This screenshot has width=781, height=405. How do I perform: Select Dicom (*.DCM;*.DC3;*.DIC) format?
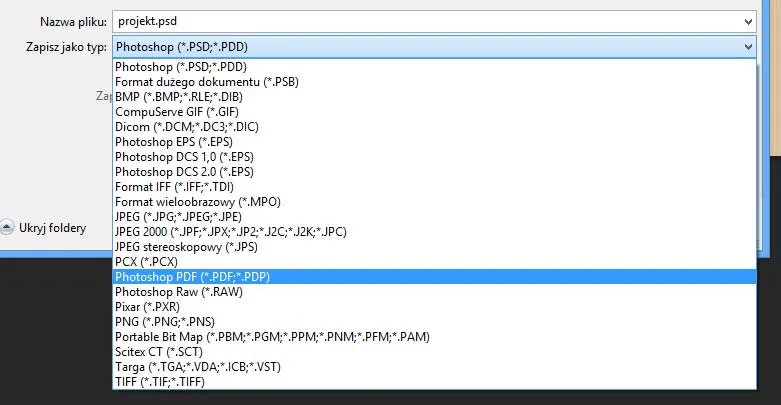pyautogui.click(x=434, y=127)
